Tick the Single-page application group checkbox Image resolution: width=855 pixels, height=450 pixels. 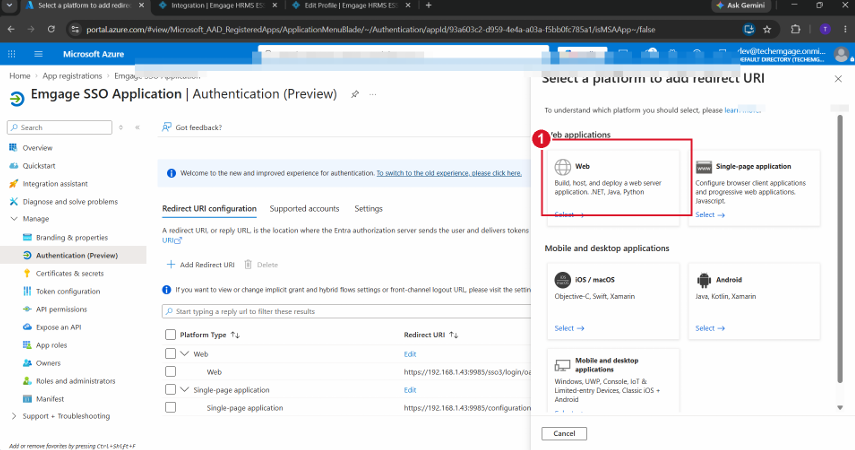point(170,389)
